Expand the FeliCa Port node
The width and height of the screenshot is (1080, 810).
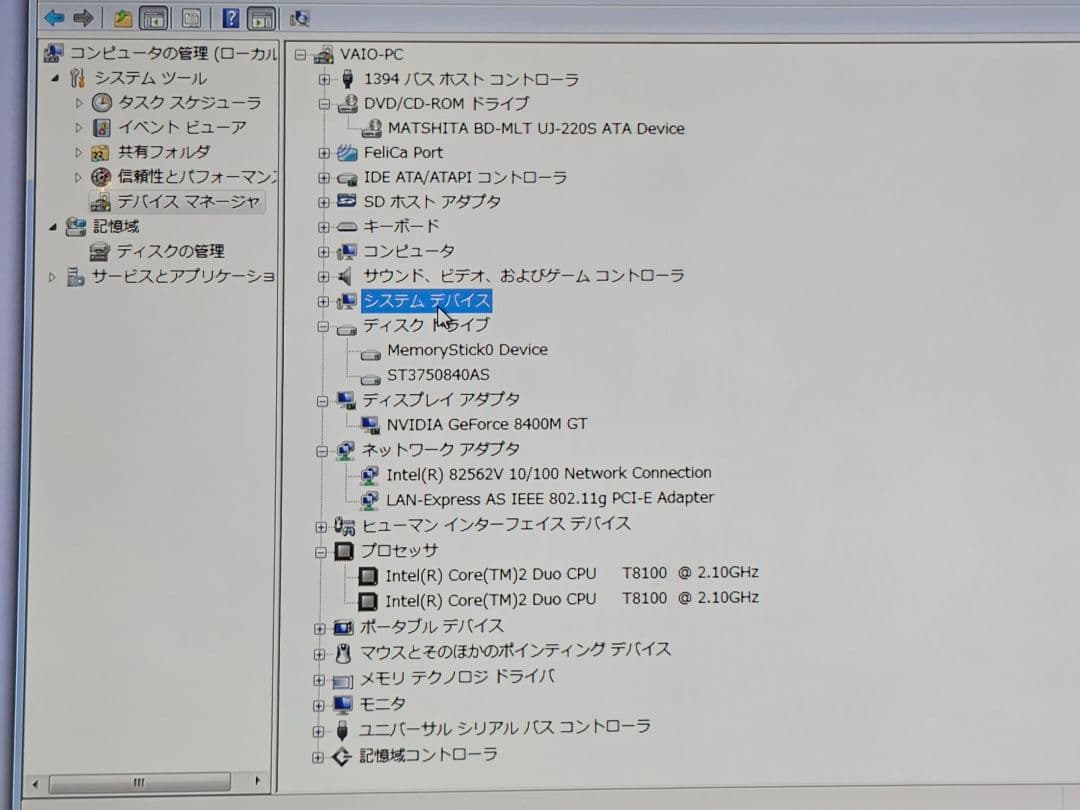pos(324,153)
